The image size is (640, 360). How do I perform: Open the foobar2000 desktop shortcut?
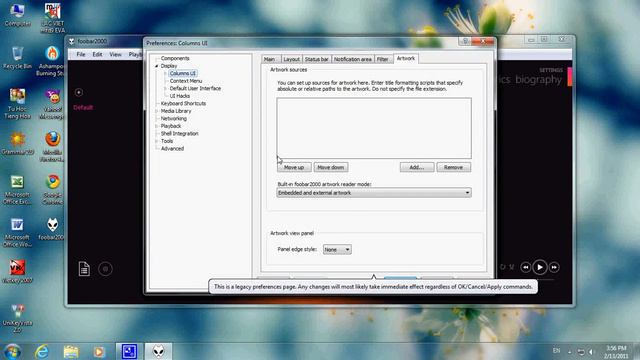[52, 229]
